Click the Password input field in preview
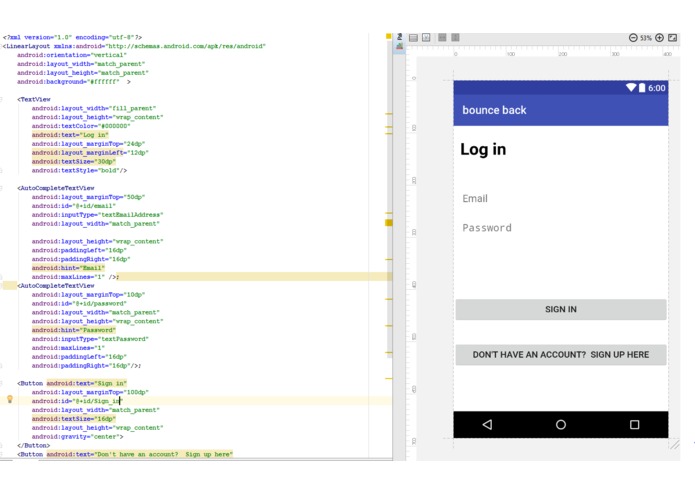This screenshot has height=494, width=695. coord(561,228)
